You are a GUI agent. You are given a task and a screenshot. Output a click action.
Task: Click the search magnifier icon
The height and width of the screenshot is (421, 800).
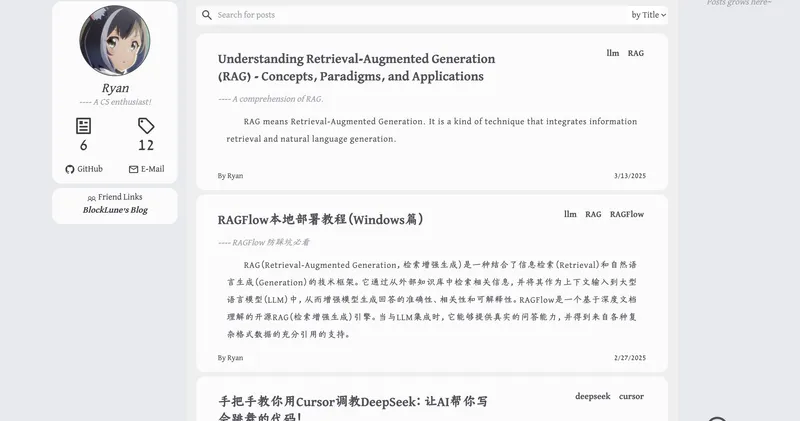(x=206, y=15)
